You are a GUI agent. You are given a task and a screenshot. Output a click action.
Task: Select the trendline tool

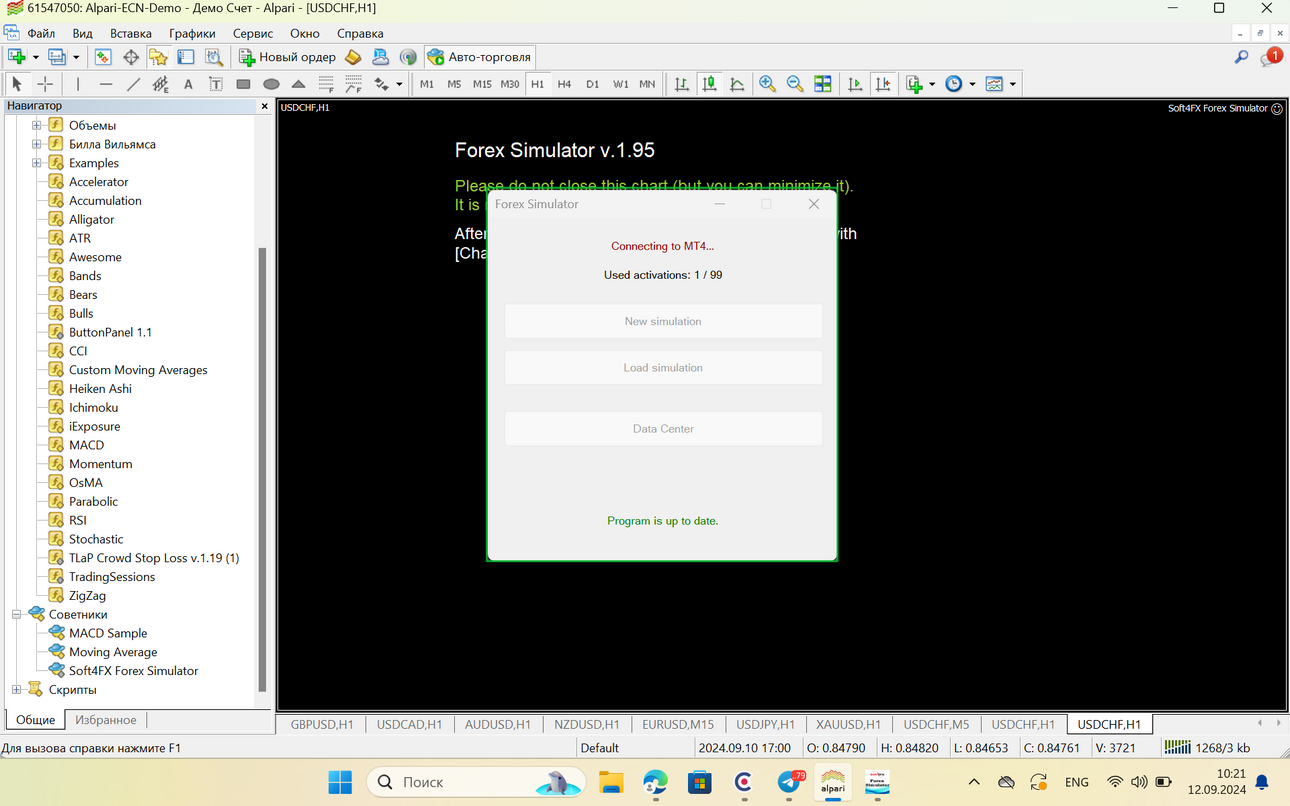pos(133,84)
